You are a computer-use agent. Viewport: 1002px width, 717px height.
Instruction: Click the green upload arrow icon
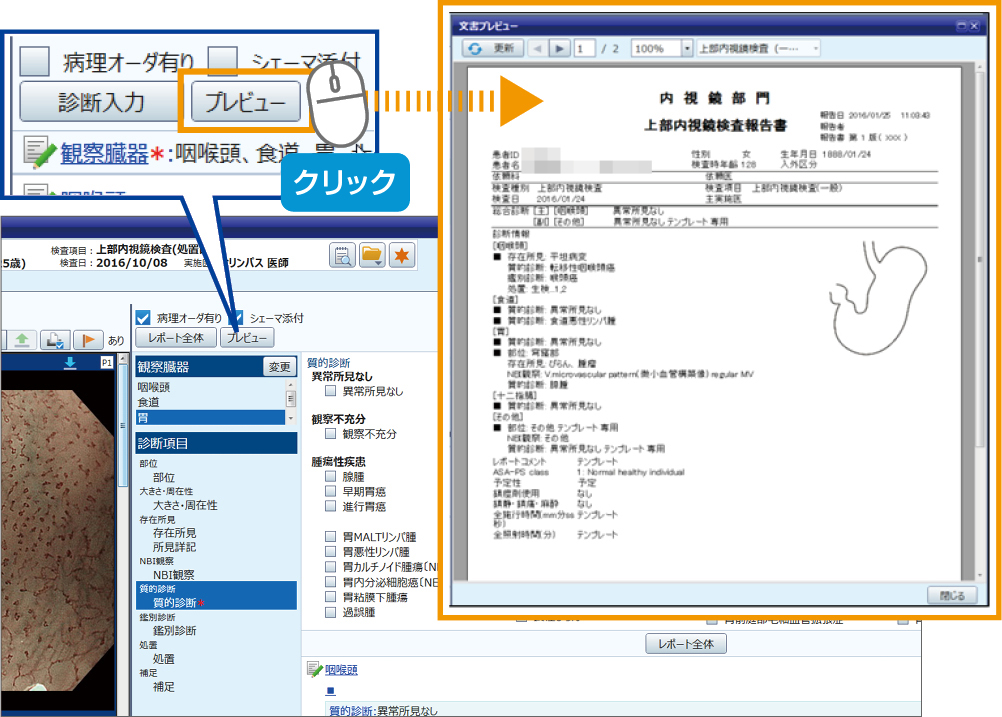coord(23,340)
